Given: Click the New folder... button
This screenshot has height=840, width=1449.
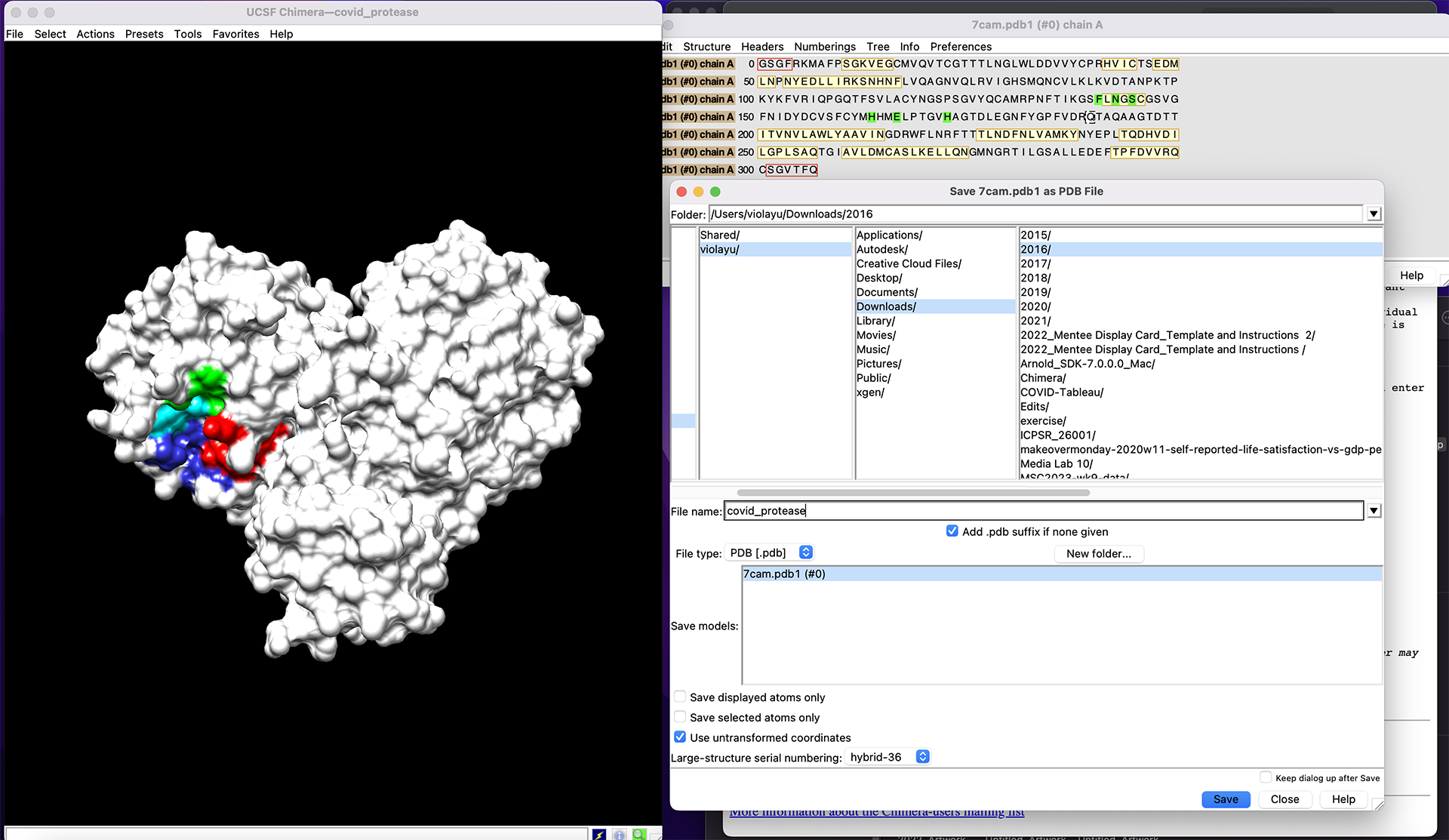Looking at the screenshot, I should click(1098, 553).
